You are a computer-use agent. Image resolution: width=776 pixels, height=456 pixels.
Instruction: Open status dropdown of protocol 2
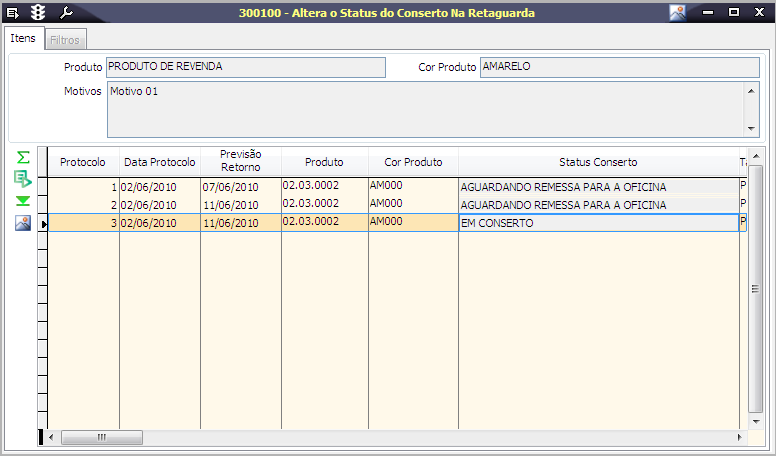pos(599,205)
